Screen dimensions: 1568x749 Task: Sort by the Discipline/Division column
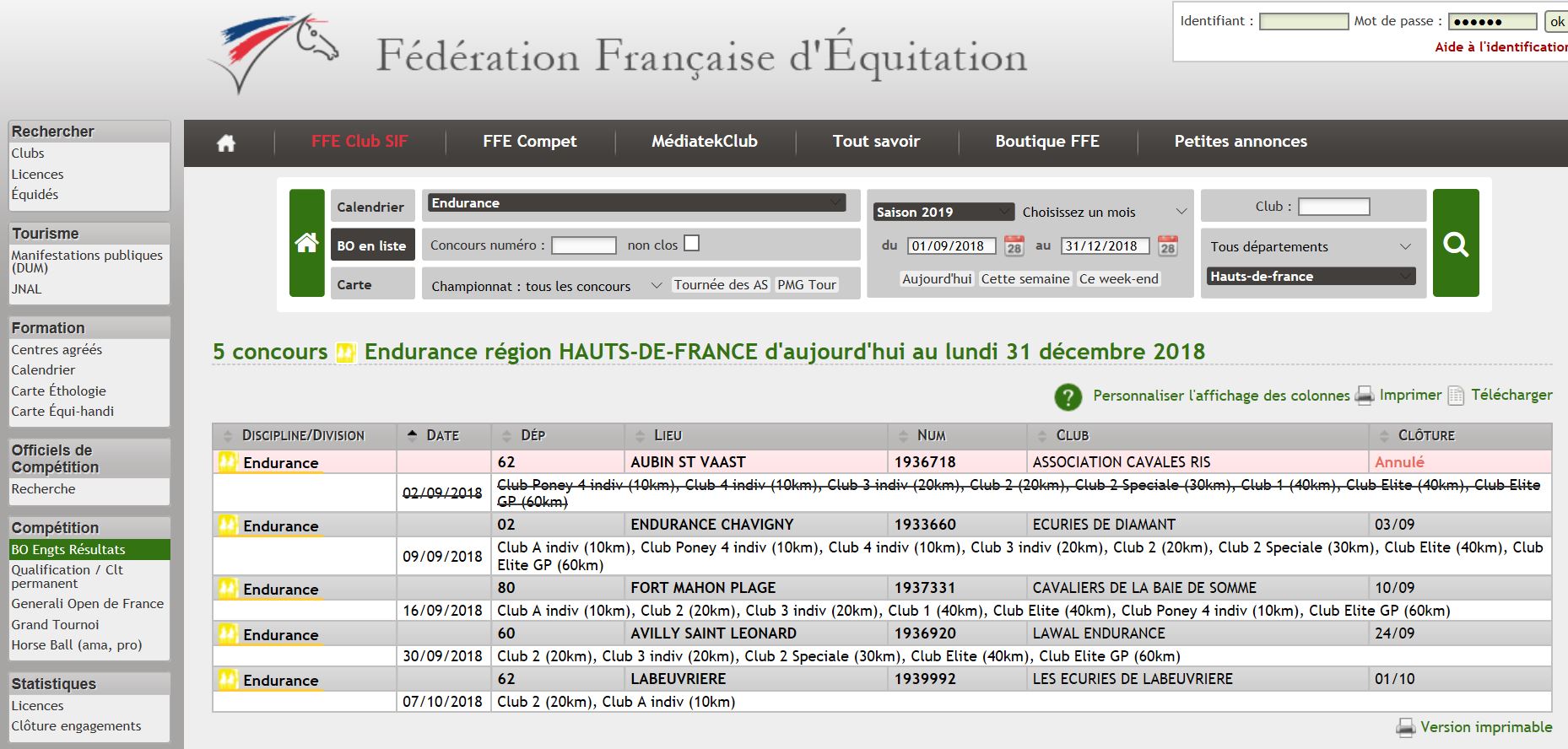pos(304,435)
